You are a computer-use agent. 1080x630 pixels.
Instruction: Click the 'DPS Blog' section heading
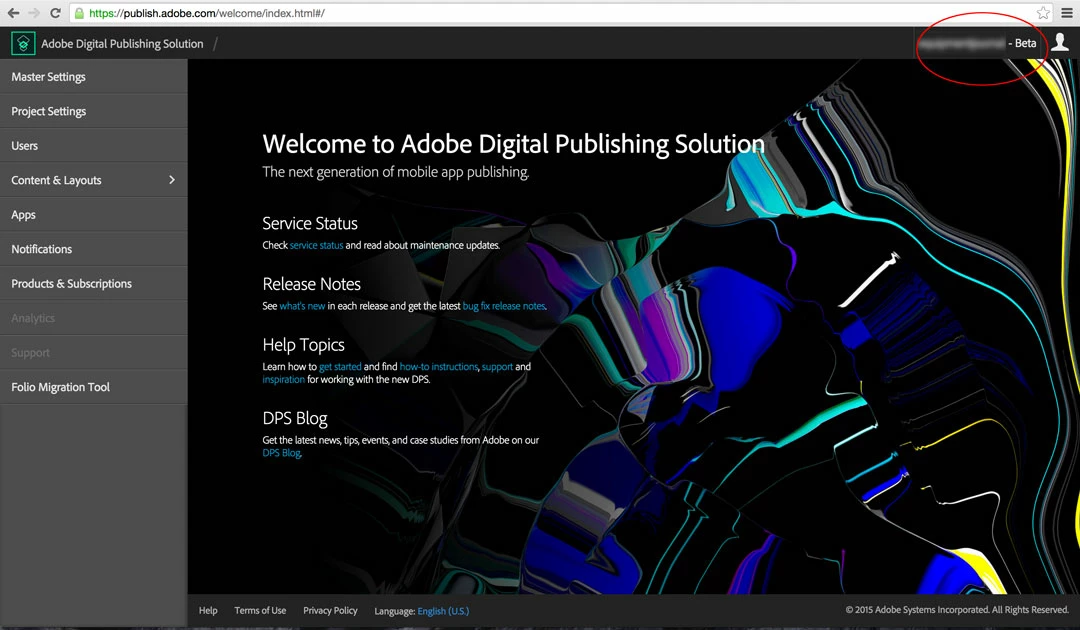click(x=295, y=418)
